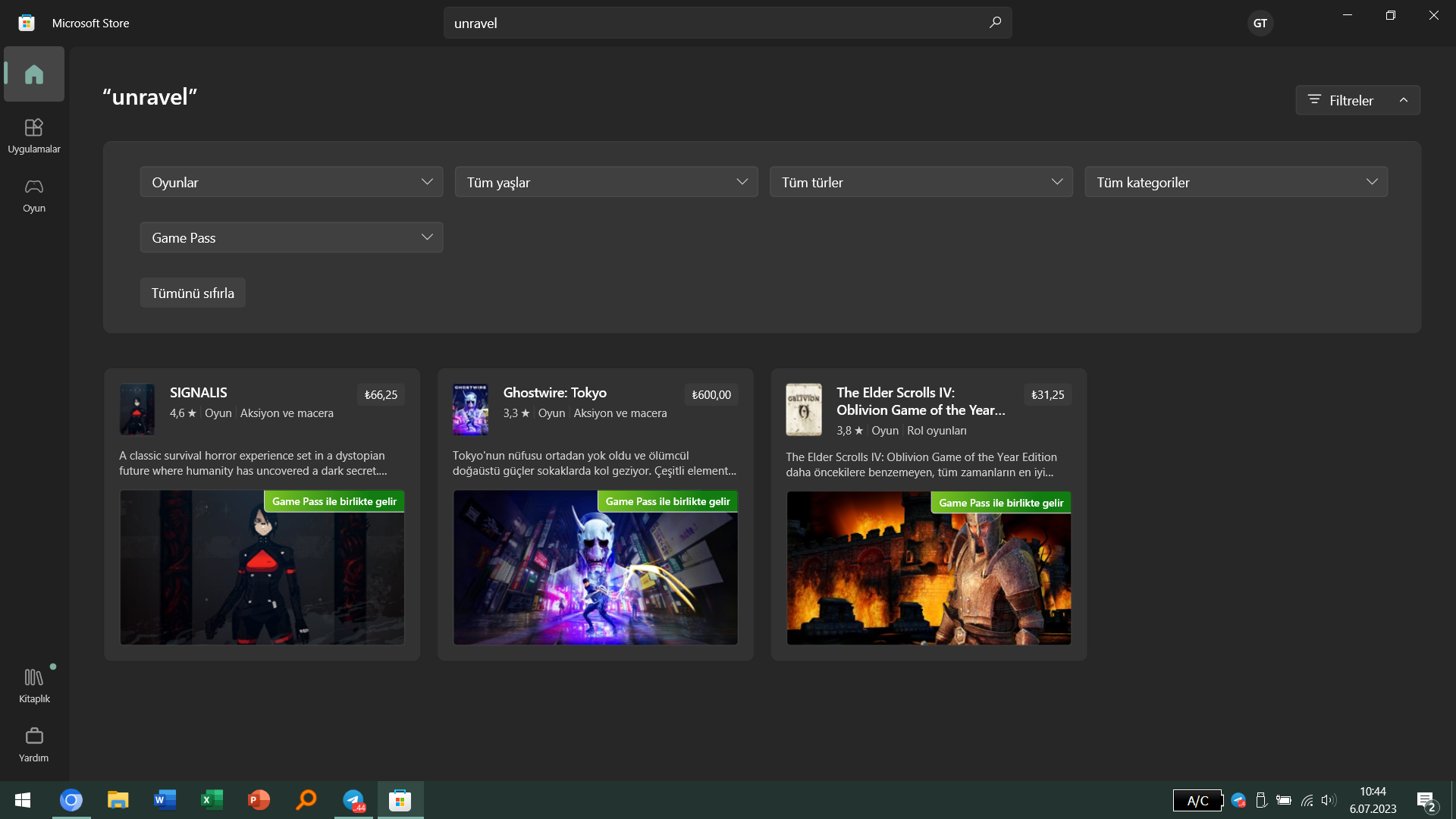The width and height of the screenshot is (1456, 819).
Task: Open the Tüm yaşlar age dropdown
Action: [606, 182]
